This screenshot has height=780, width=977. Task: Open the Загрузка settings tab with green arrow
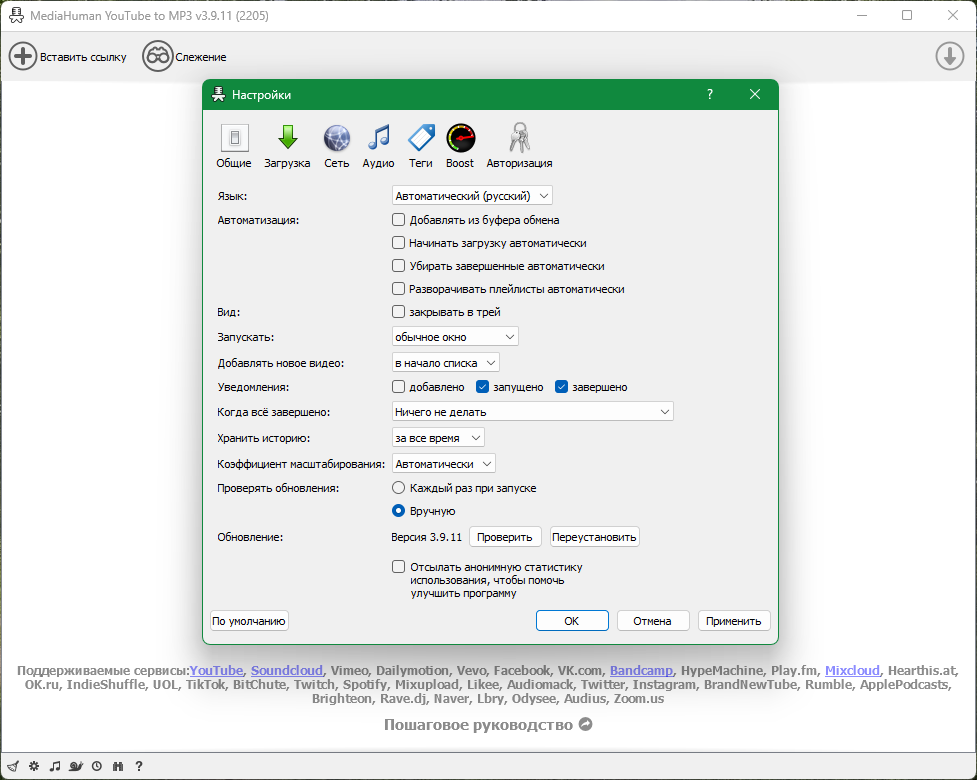[287, 146]
